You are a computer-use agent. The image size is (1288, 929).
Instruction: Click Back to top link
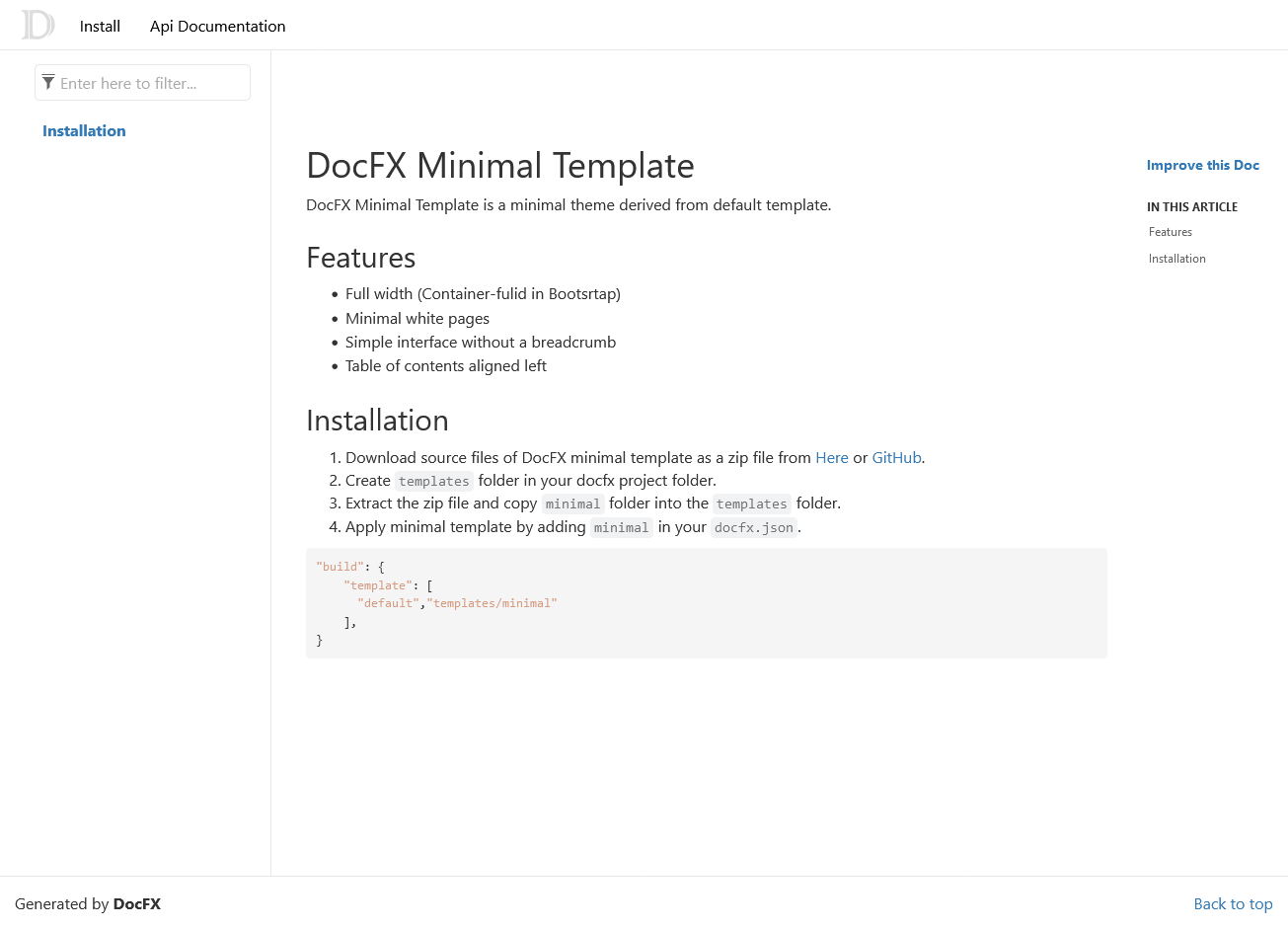[x=1233, y=903]
